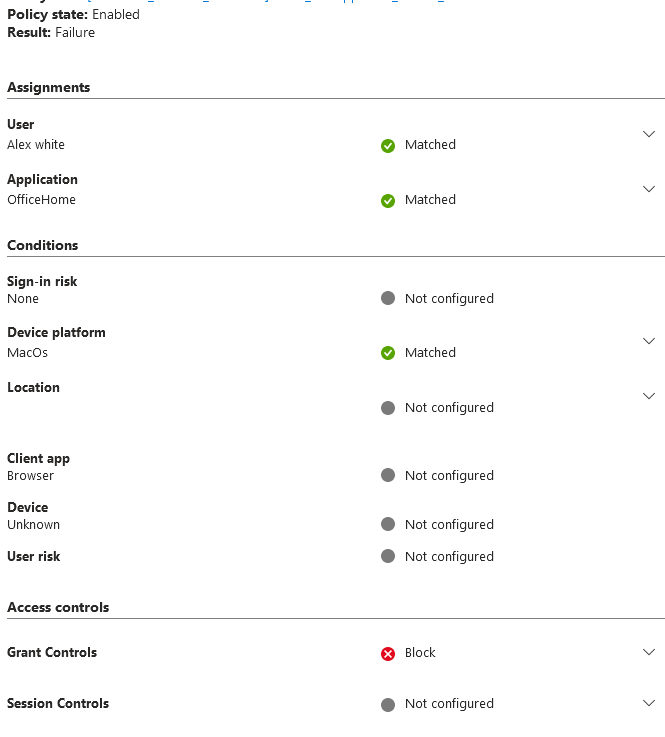Click the Block label under Access controls
Image resolution: width=665 pixels, height=737 pixels.
click(420, 653)
